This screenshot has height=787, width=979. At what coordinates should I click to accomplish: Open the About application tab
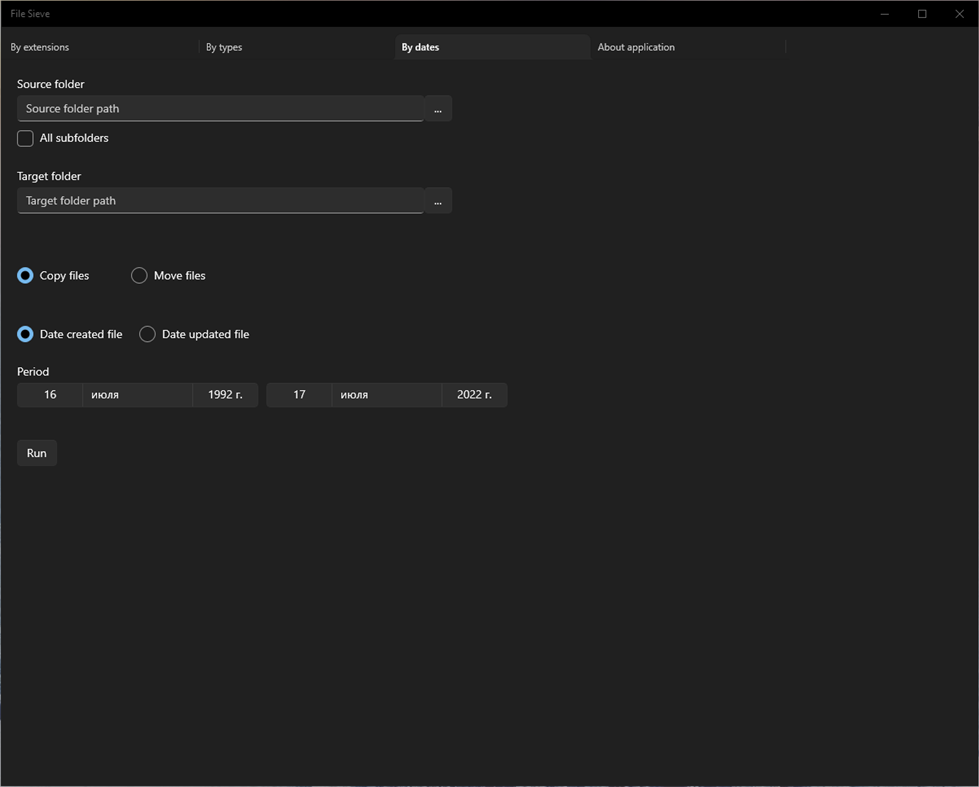(x=636, y=47)
